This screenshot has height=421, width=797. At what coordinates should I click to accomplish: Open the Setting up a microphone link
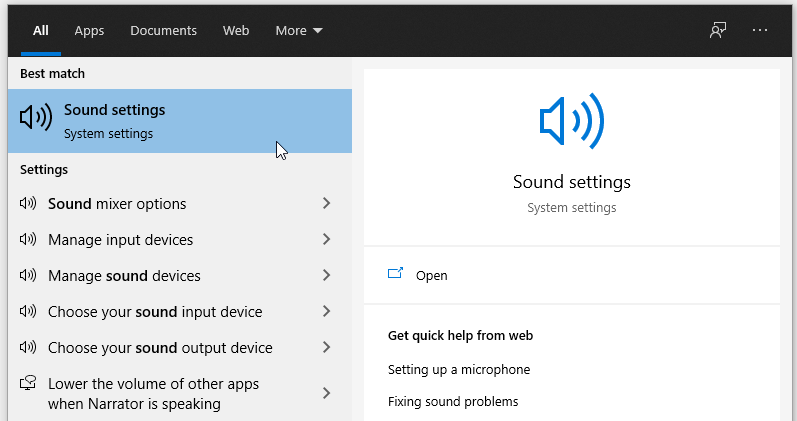(x=459, y=370)
